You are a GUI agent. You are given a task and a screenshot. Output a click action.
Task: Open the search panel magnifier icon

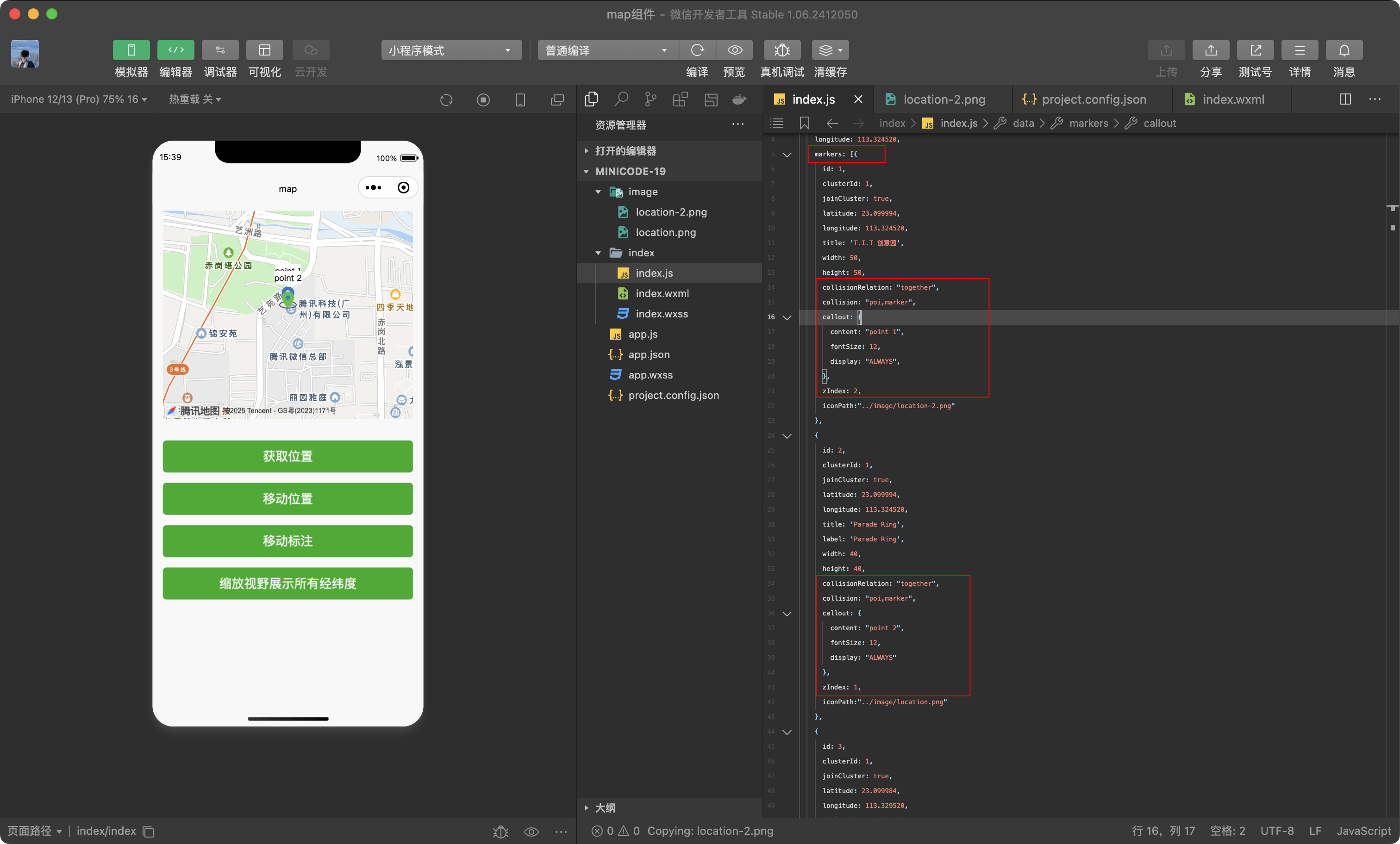pyautogui.click(x=621, y=99)
